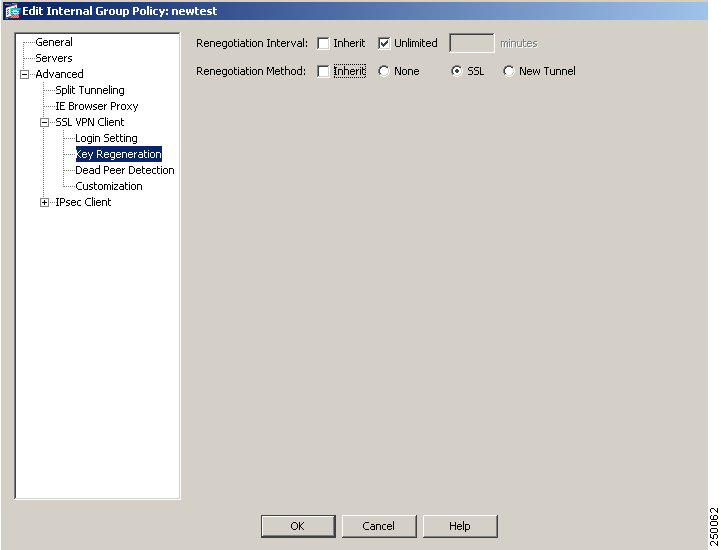Open the Servers settings page
This screenshot has height=550, width=721.
pos(54,58)
